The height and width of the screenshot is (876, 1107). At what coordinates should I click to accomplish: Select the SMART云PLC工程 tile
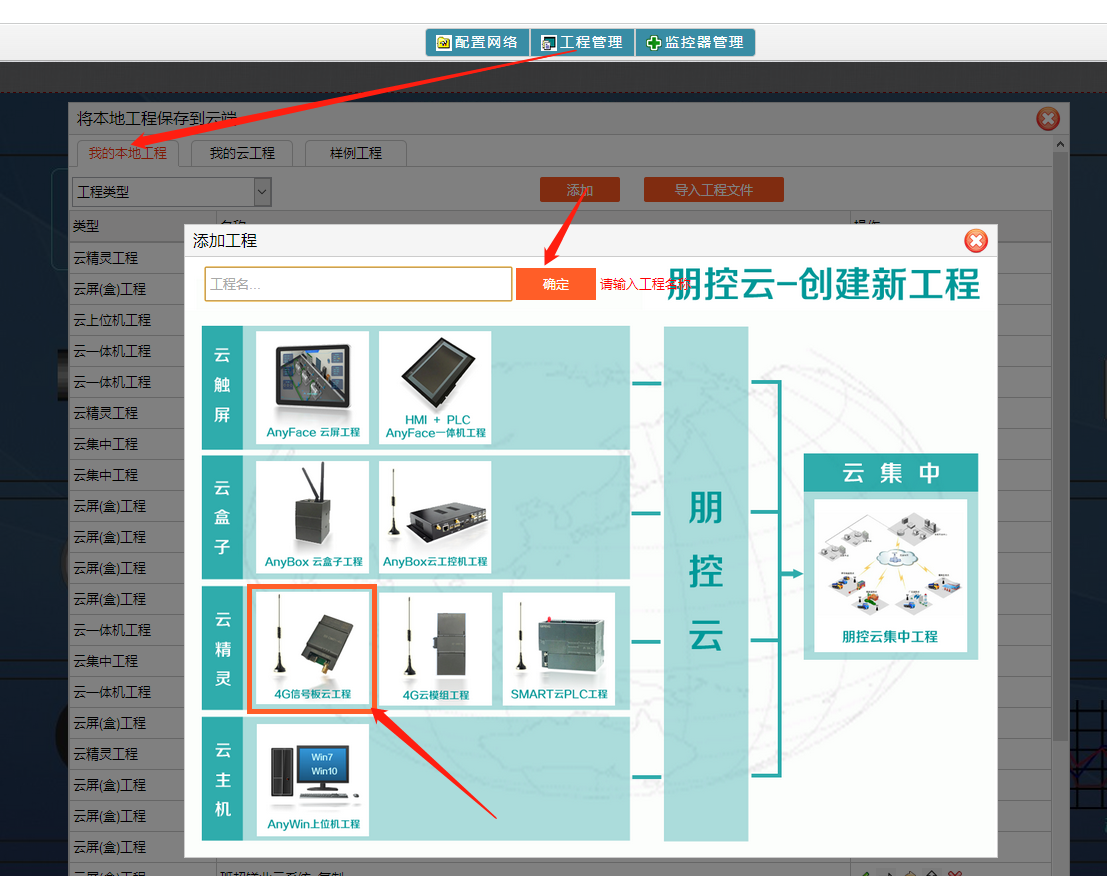coord(558,649)
